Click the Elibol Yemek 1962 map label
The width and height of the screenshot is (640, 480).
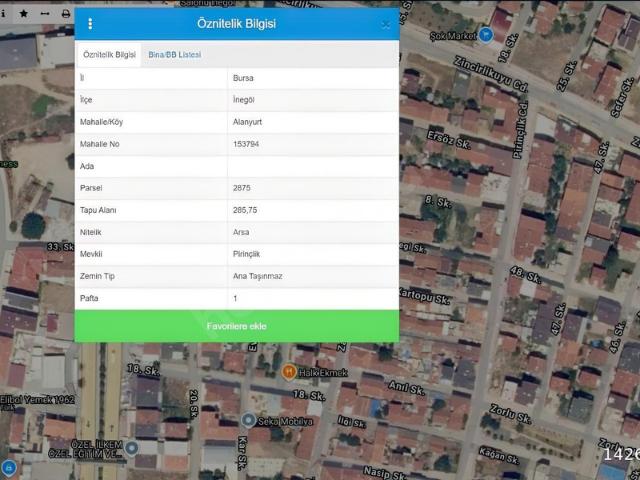tap(38, 399)
